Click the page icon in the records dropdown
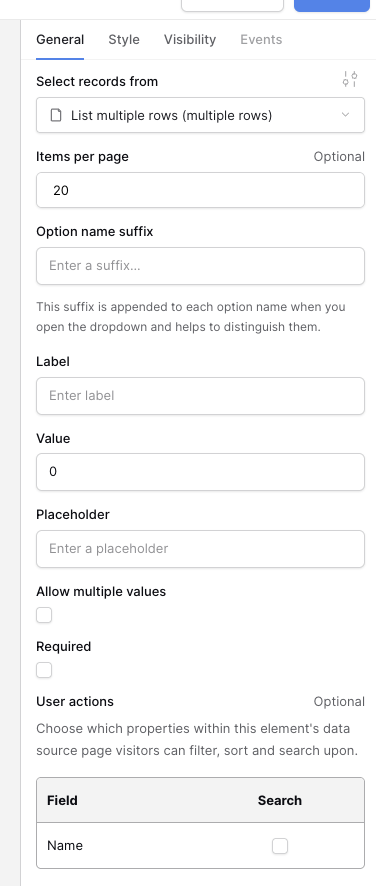Image resolution: width=376 pixels, height=886 pixels. pos(55,115)
